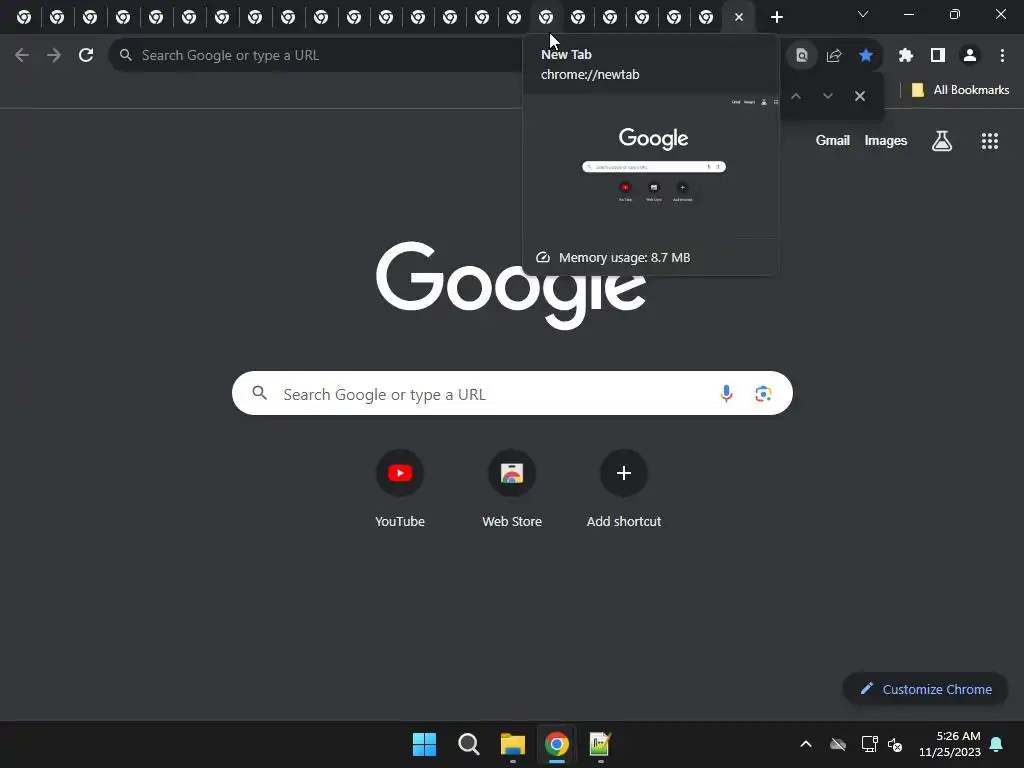
Task: Click the Google search box
Action: [512, 393]
